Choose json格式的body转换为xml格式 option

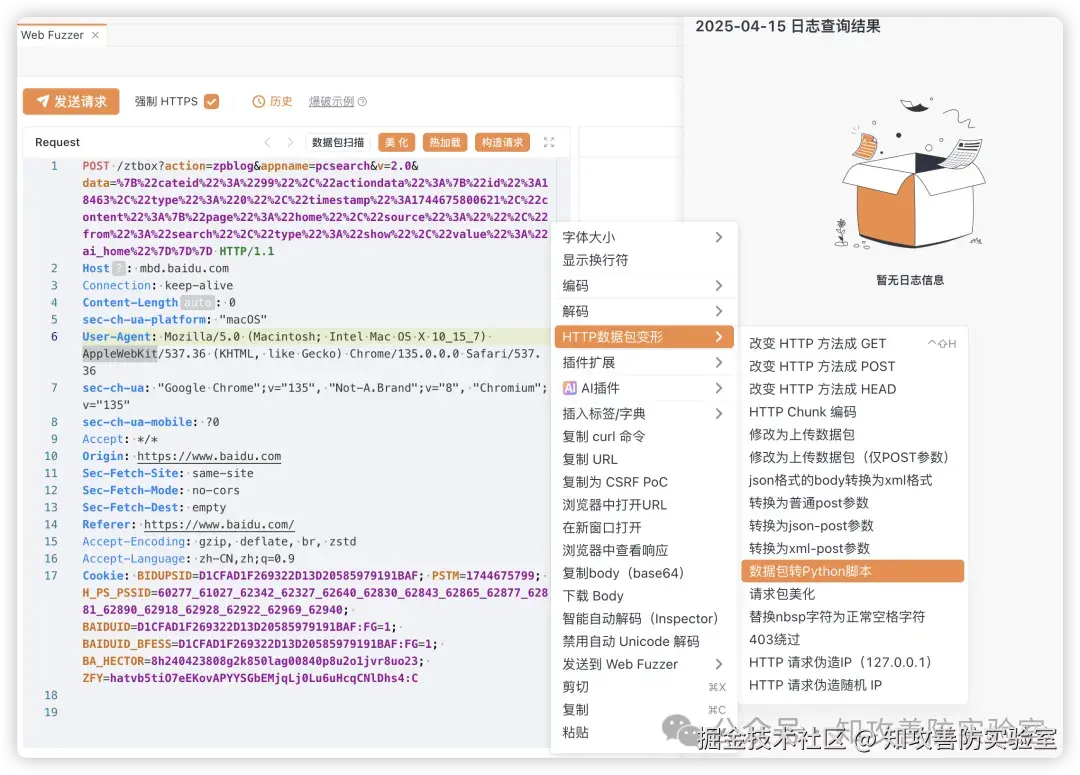(853, 479)
